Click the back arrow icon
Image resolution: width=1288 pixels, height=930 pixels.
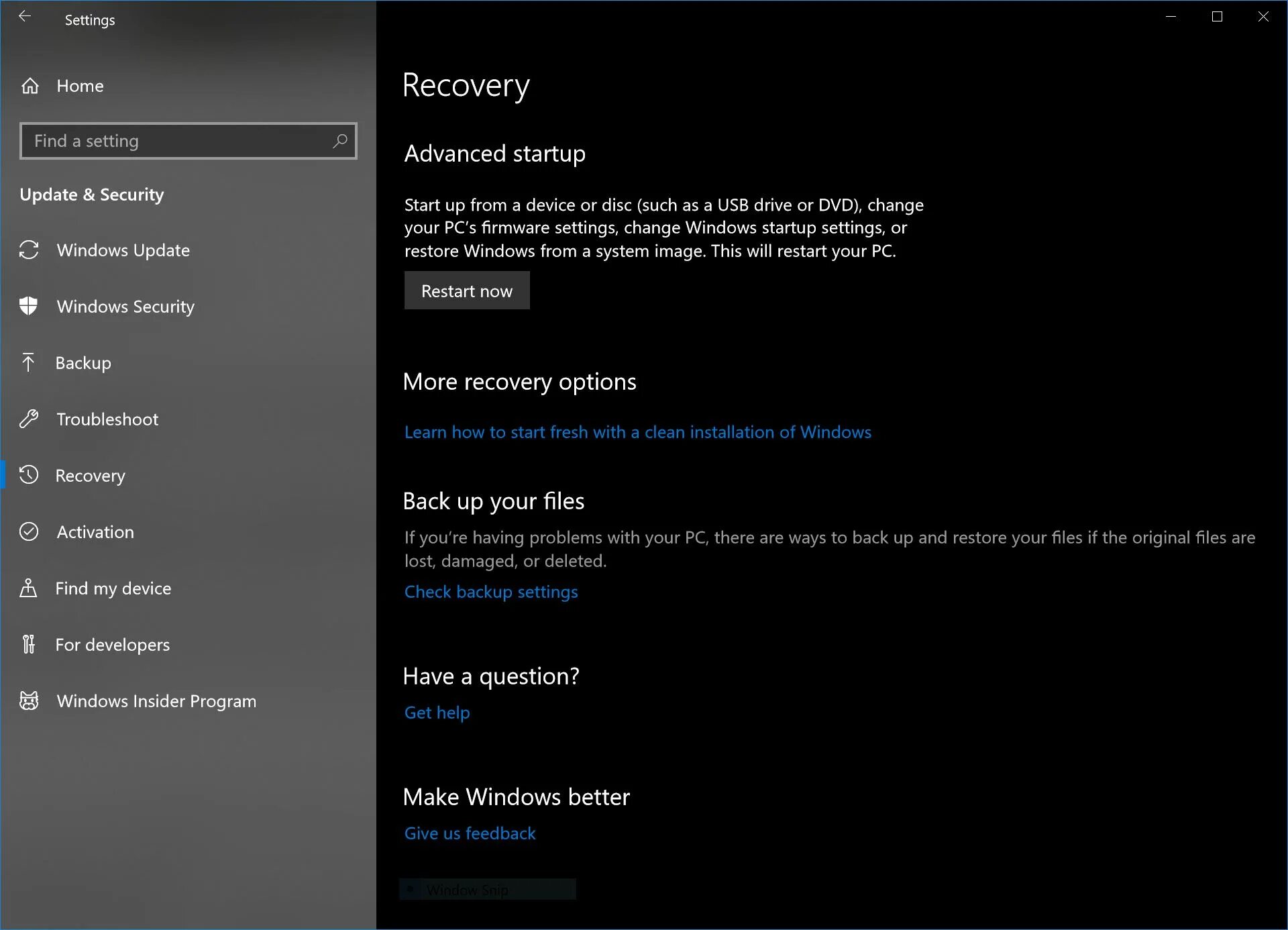click(x=25, y=17)
